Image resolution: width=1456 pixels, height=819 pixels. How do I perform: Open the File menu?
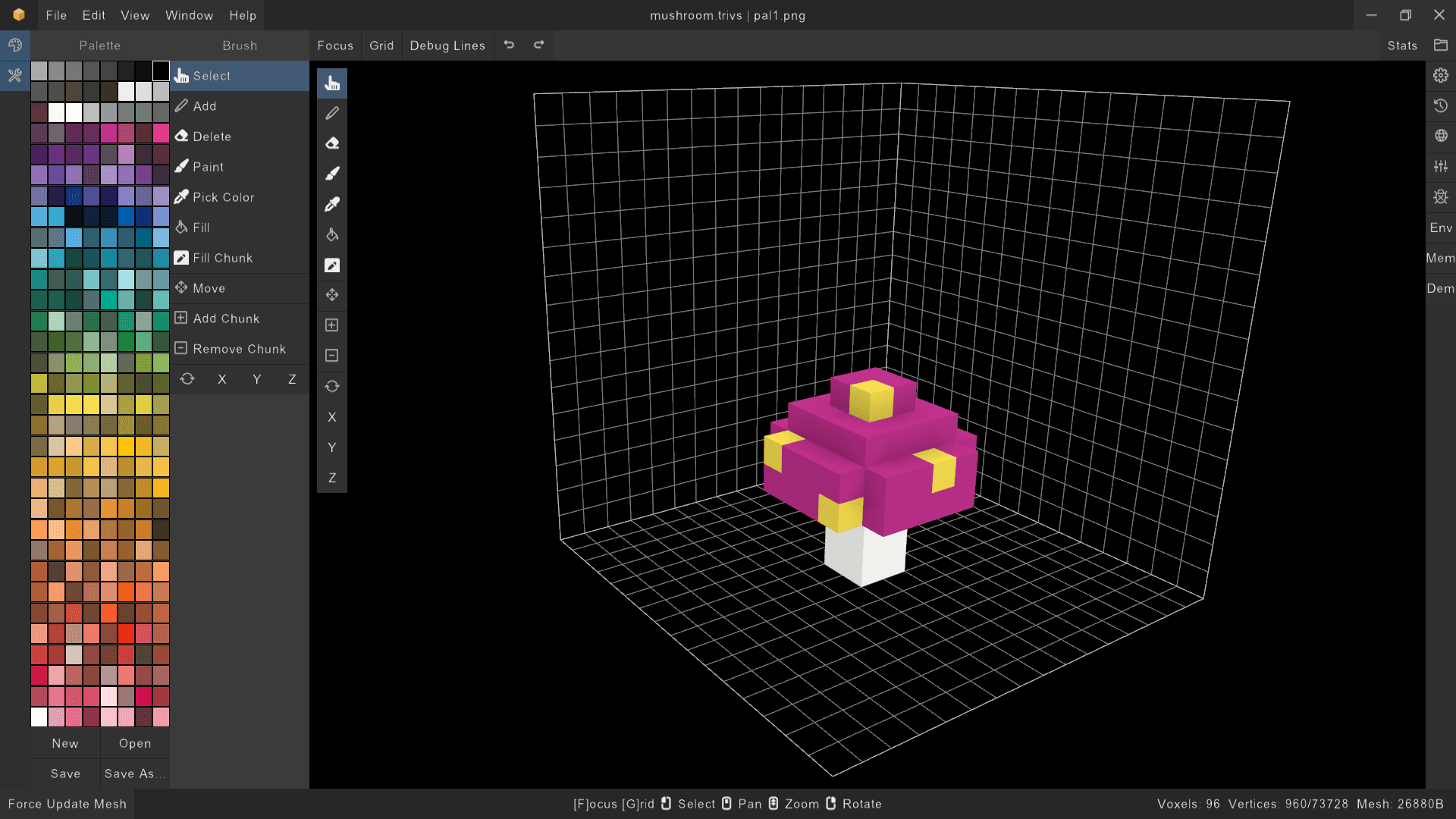pyautogui.click(x=55, y=15)
